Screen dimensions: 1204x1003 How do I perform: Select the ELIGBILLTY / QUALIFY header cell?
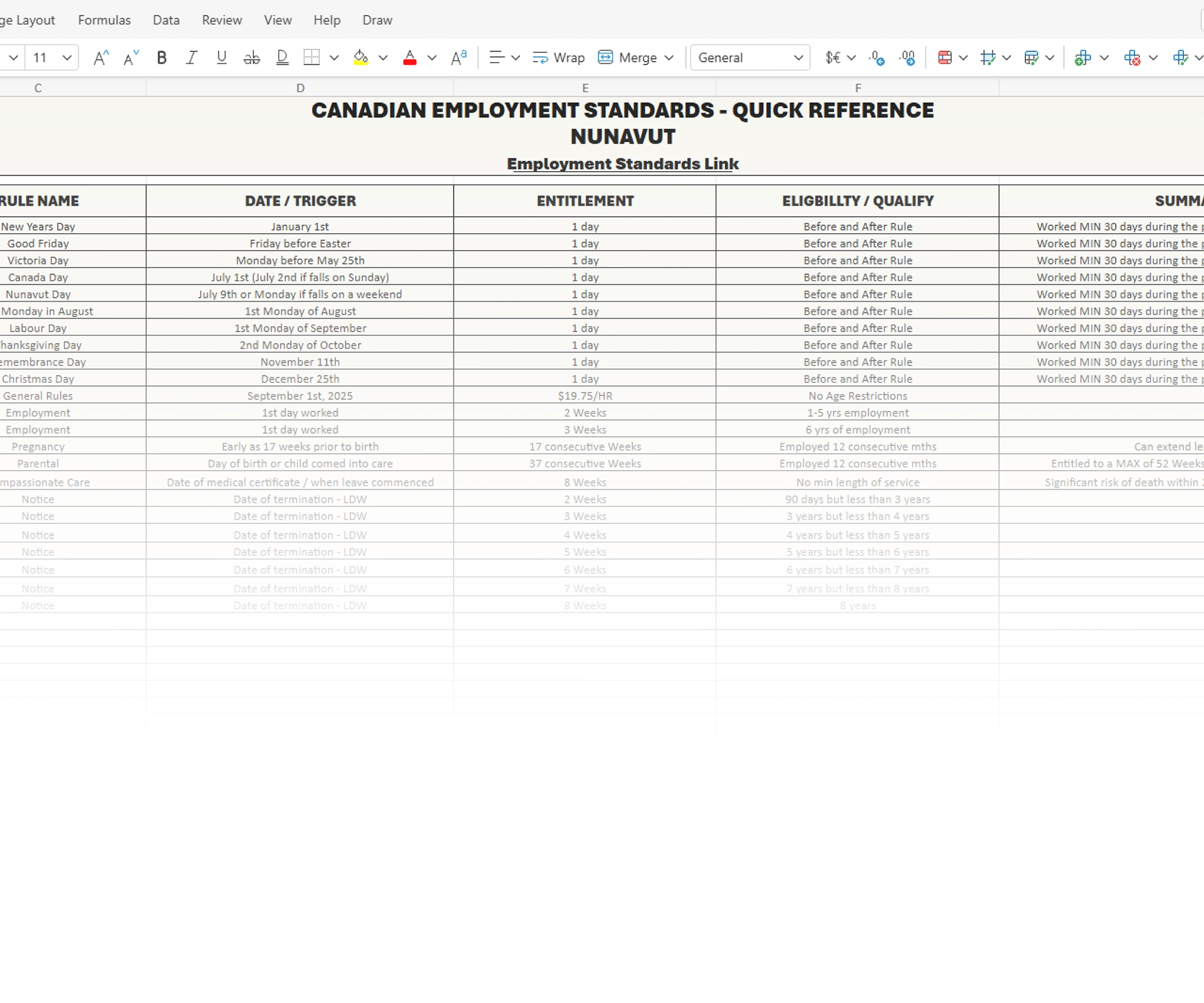(x=858, y=201)
